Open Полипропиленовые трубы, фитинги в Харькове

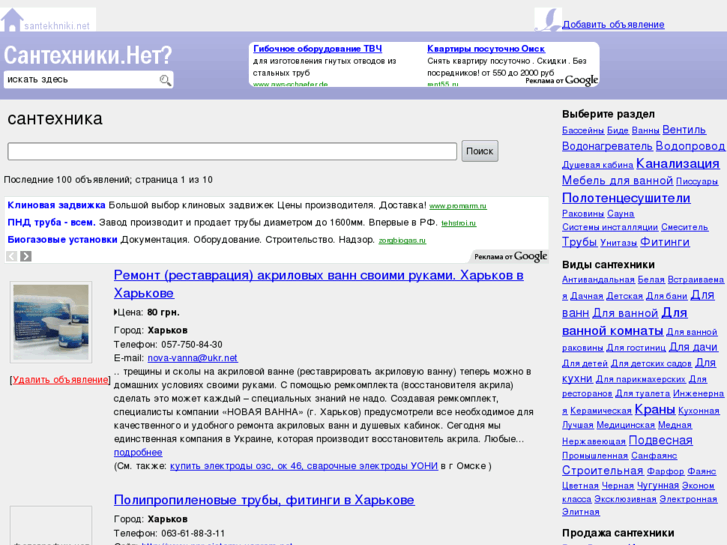pyautogui.click(x=264, y=500)
